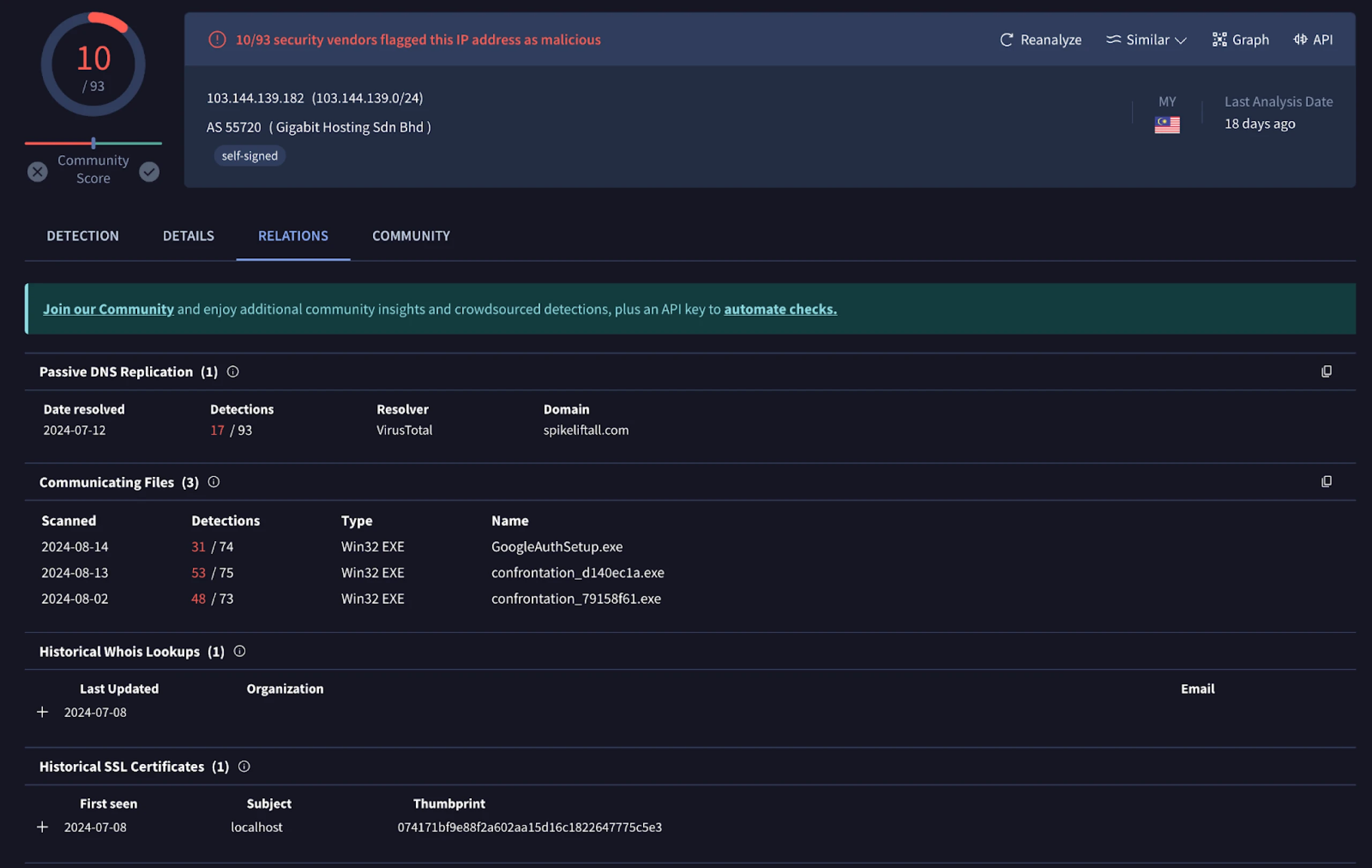Viewport: 1372px width, 868px height.
Task: Click the copy icon for Communicating Files
Action: tap(1327, 481)
